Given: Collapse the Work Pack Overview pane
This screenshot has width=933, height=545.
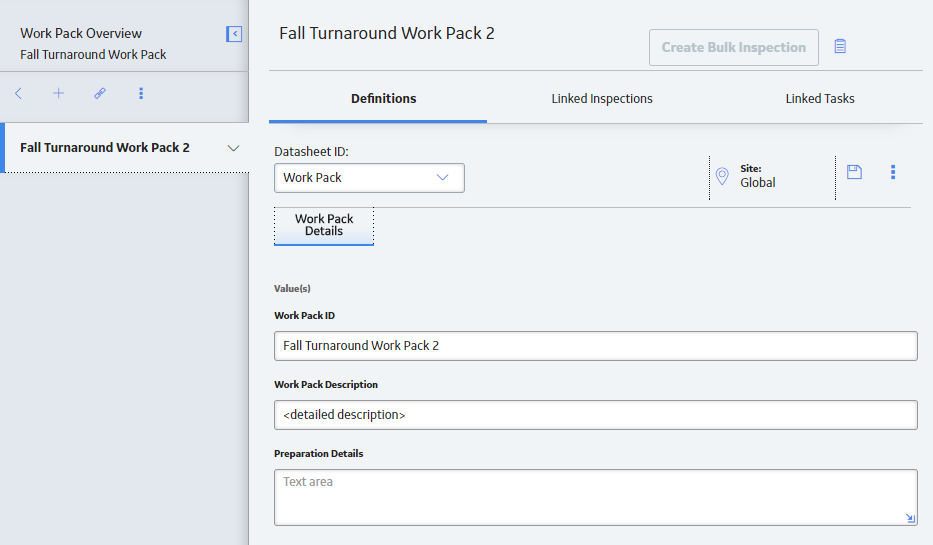Looking at the screenshot, I should tap(234, 34).
